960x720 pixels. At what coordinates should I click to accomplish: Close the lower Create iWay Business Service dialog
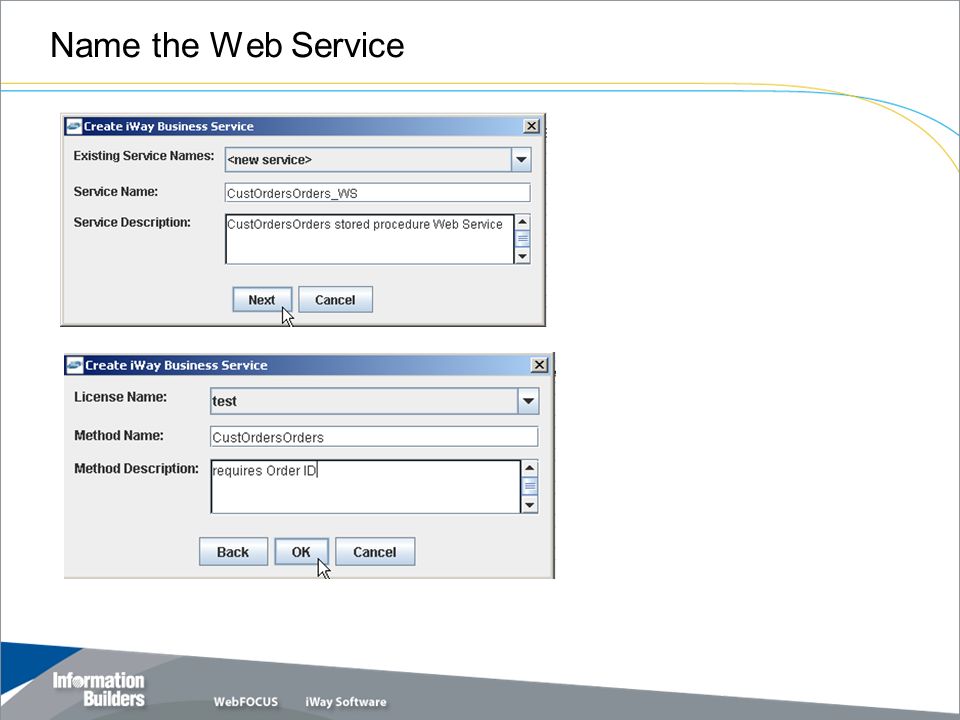pos(539,365)
